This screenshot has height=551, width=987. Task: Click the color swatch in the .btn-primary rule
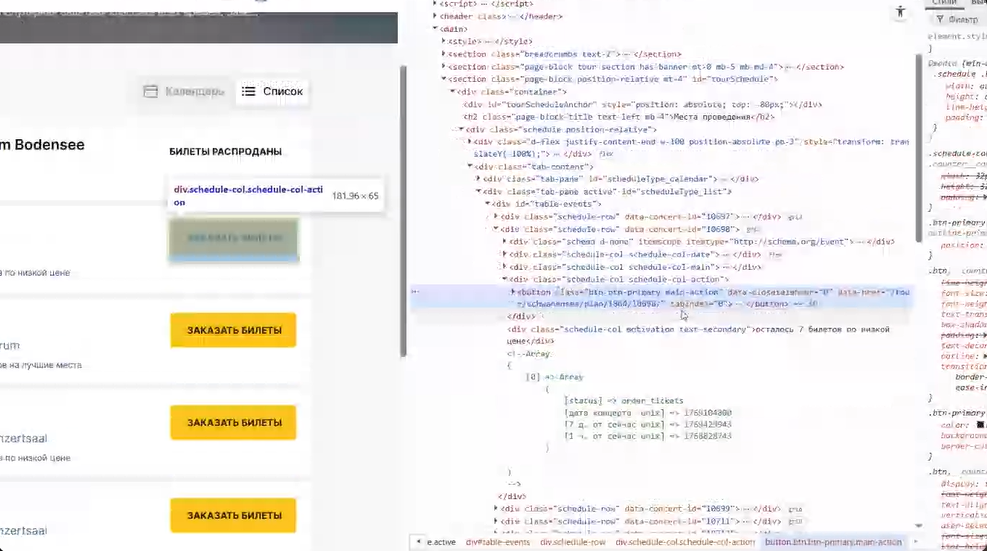click(979, 425)
